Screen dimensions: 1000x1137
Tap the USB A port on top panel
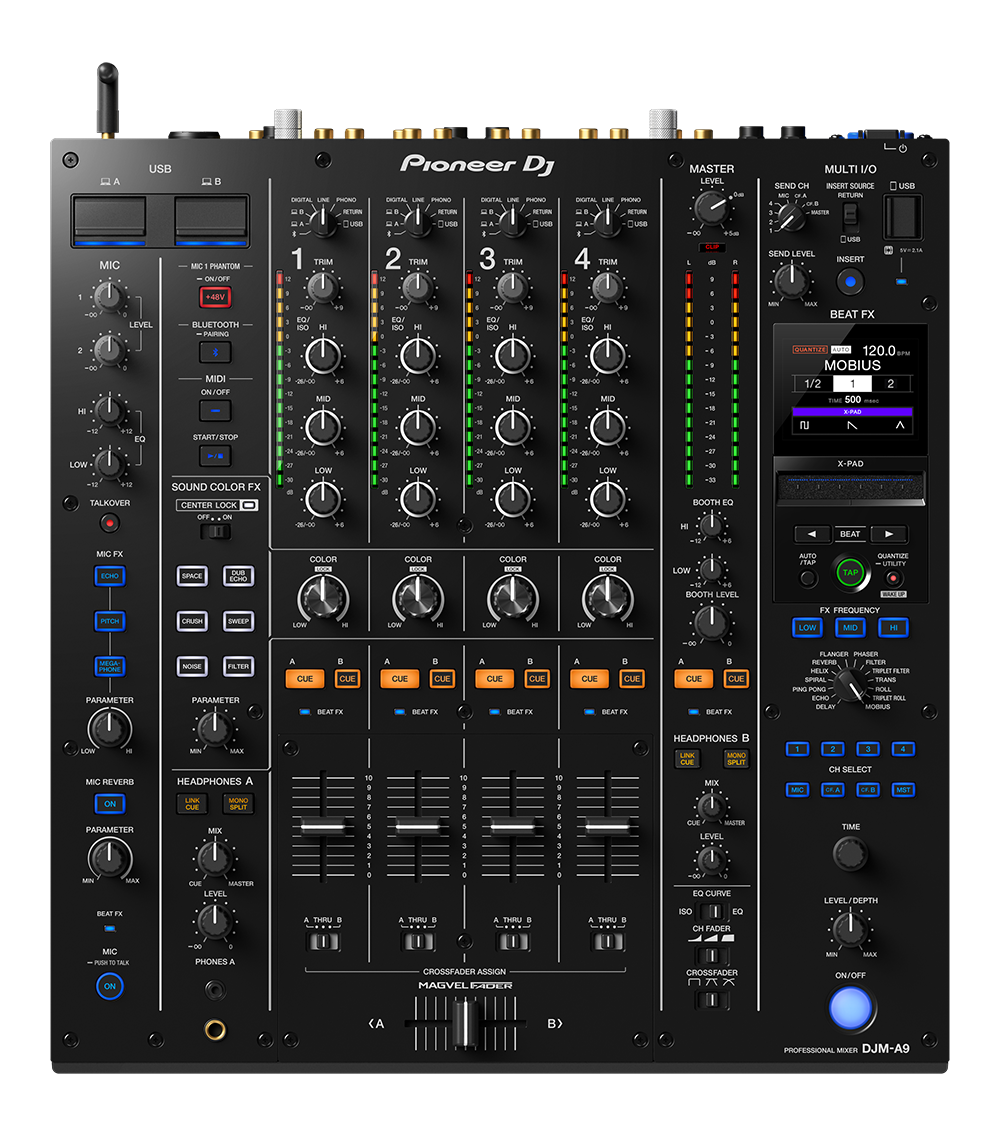pyautogui.click(x=109, y=218)
